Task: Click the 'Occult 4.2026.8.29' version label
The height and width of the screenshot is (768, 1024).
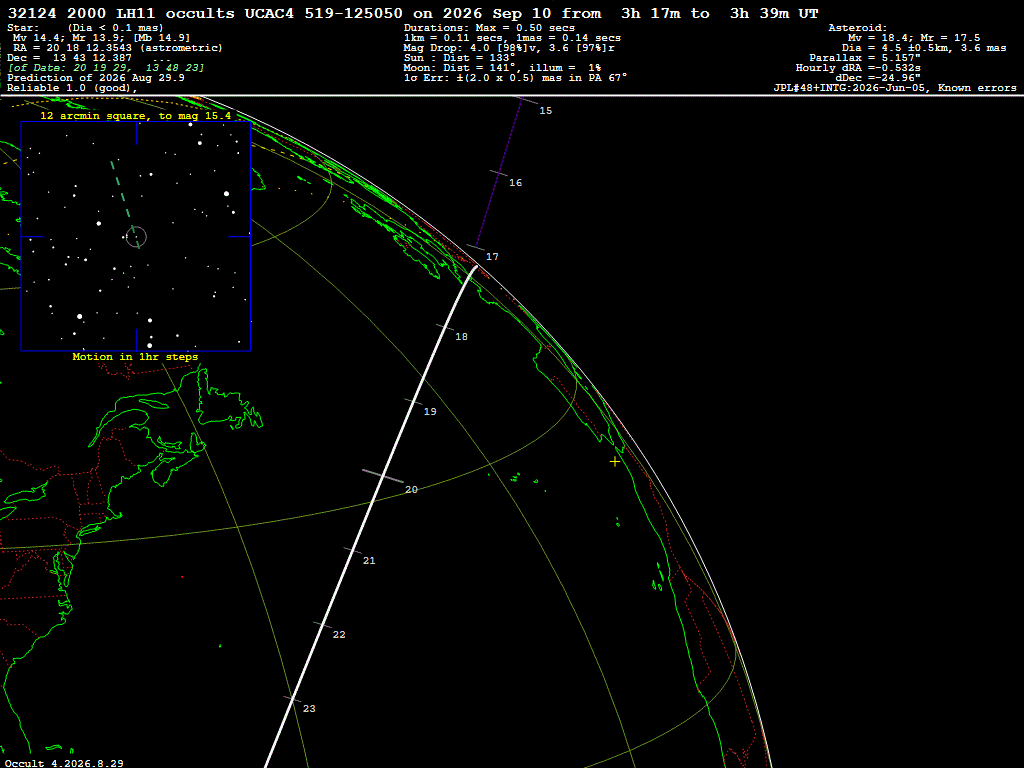Action: (64, 763)
